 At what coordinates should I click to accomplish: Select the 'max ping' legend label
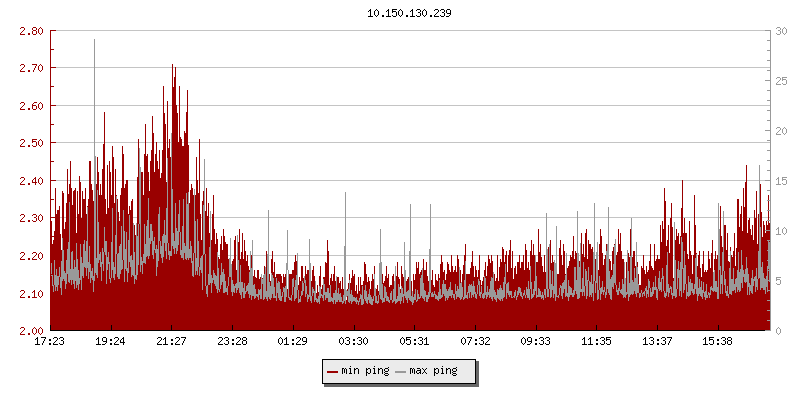(433, 372)
